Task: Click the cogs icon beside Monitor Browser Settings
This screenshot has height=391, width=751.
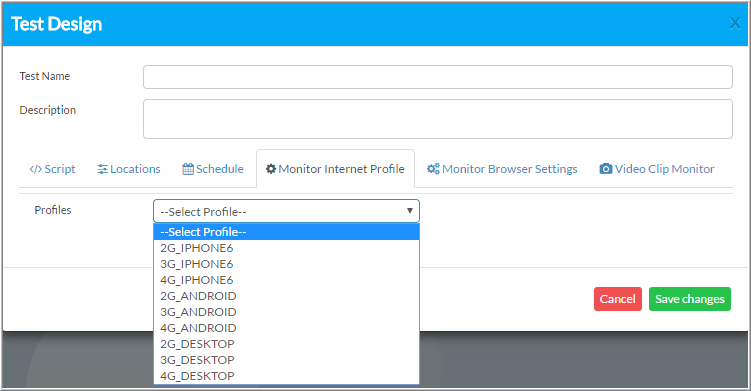Action: (x=433, y=169)
